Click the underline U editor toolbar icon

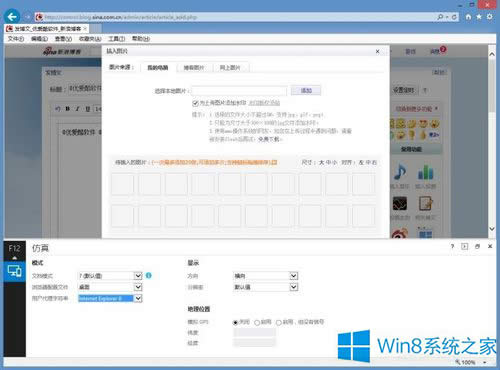tap(88, 109)
